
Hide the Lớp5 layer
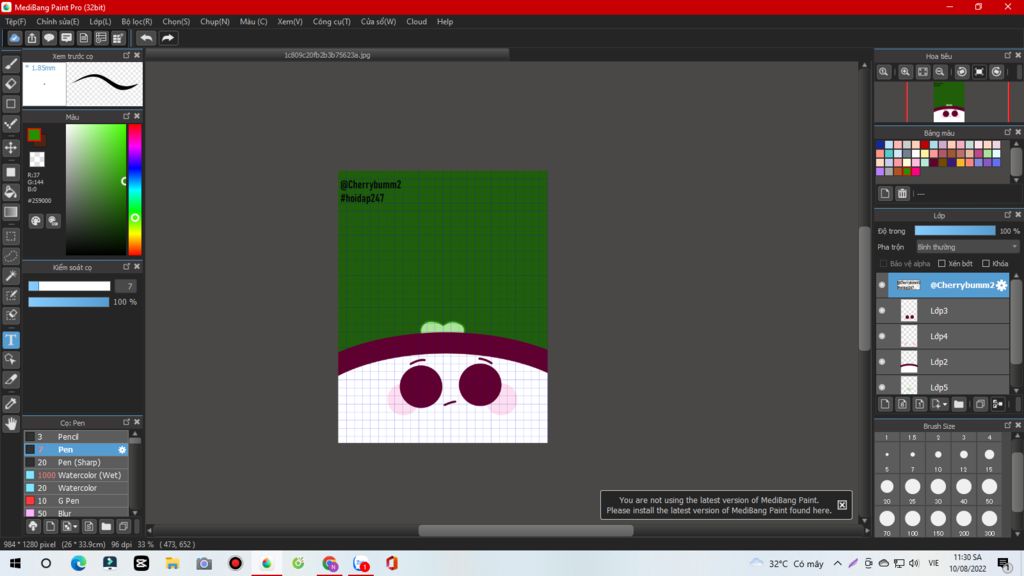point(882,387)
